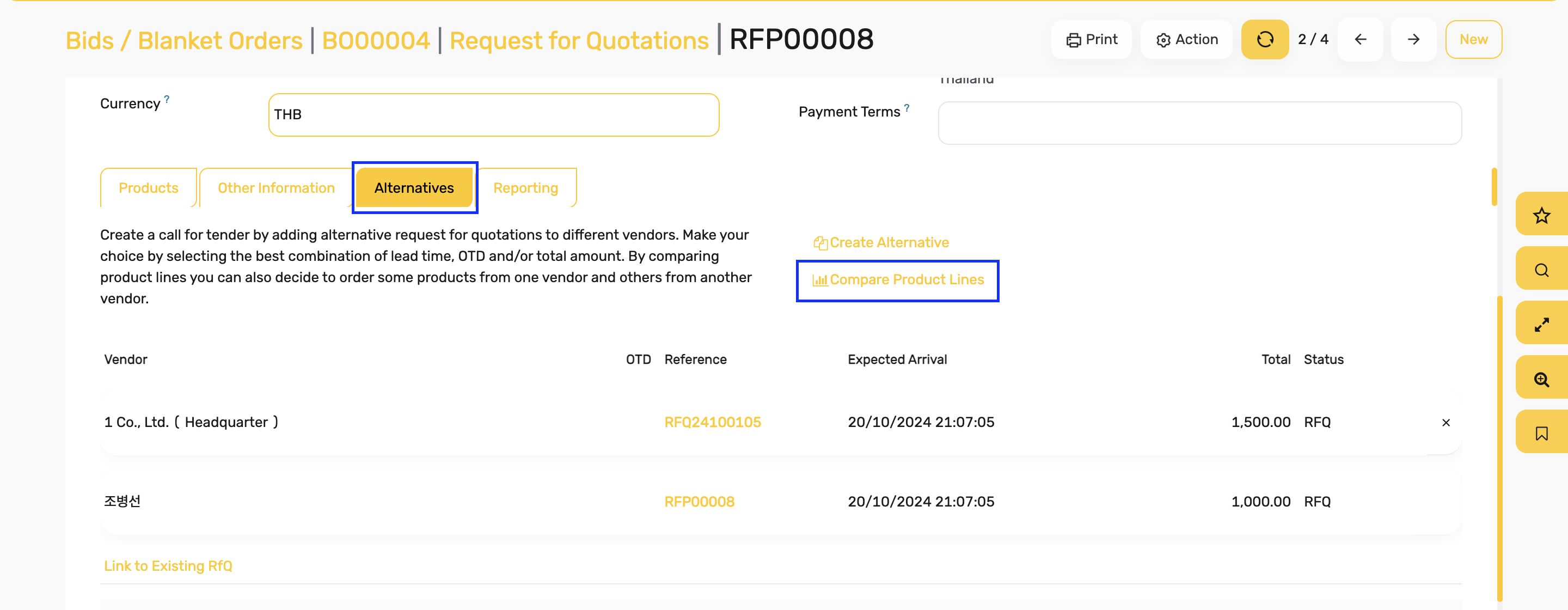Screen dimensions: 1568x610
Task: Remove the 1 Co., Ltd. alternative row
Action: [1445, 423]
